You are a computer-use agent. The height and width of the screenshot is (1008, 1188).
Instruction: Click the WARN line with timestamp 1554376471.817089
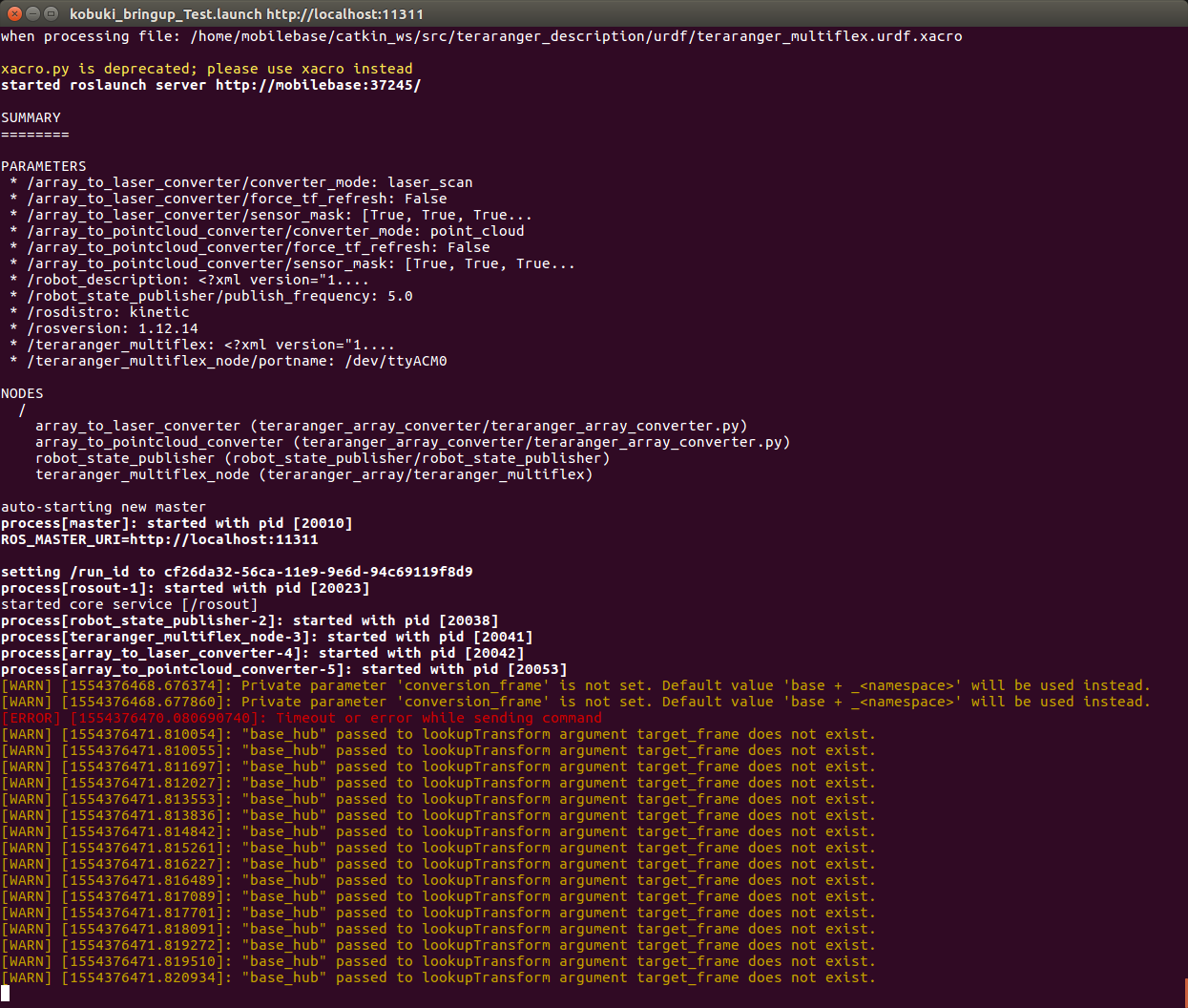pyautogui.click(x=438, y=896)
